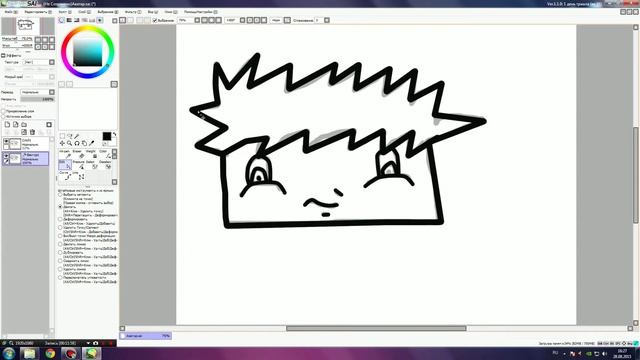Open the Вид menu

click(x=153, y=12)
